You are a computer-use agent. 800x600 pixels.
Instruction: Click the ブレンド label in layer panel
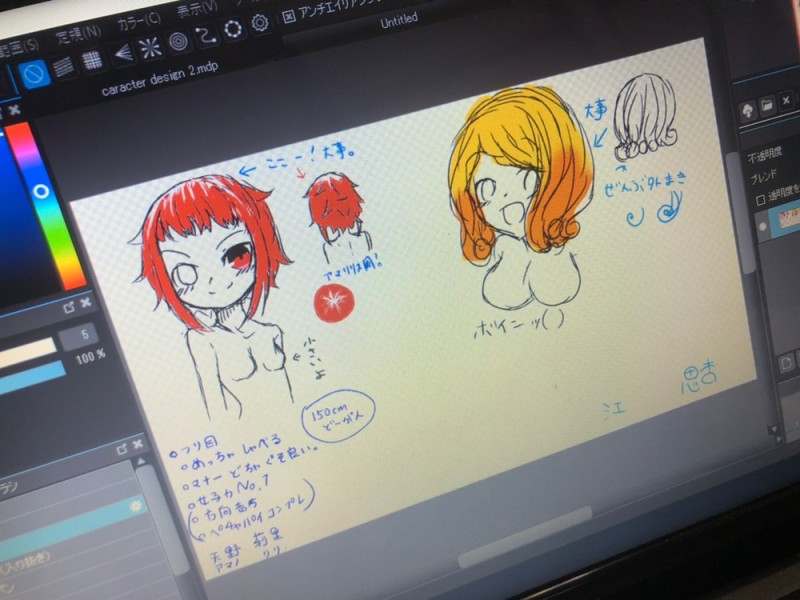763,177
